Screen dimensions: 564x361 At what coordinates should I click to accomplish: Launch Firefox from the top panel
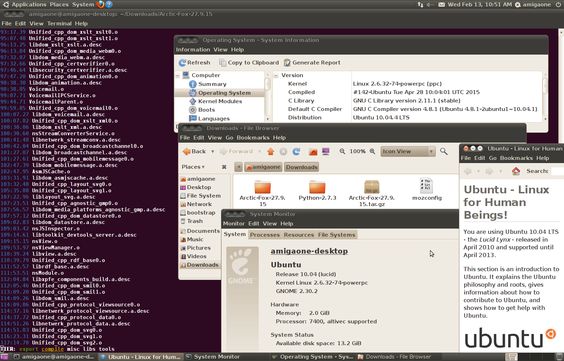click(x=100, y=5)
